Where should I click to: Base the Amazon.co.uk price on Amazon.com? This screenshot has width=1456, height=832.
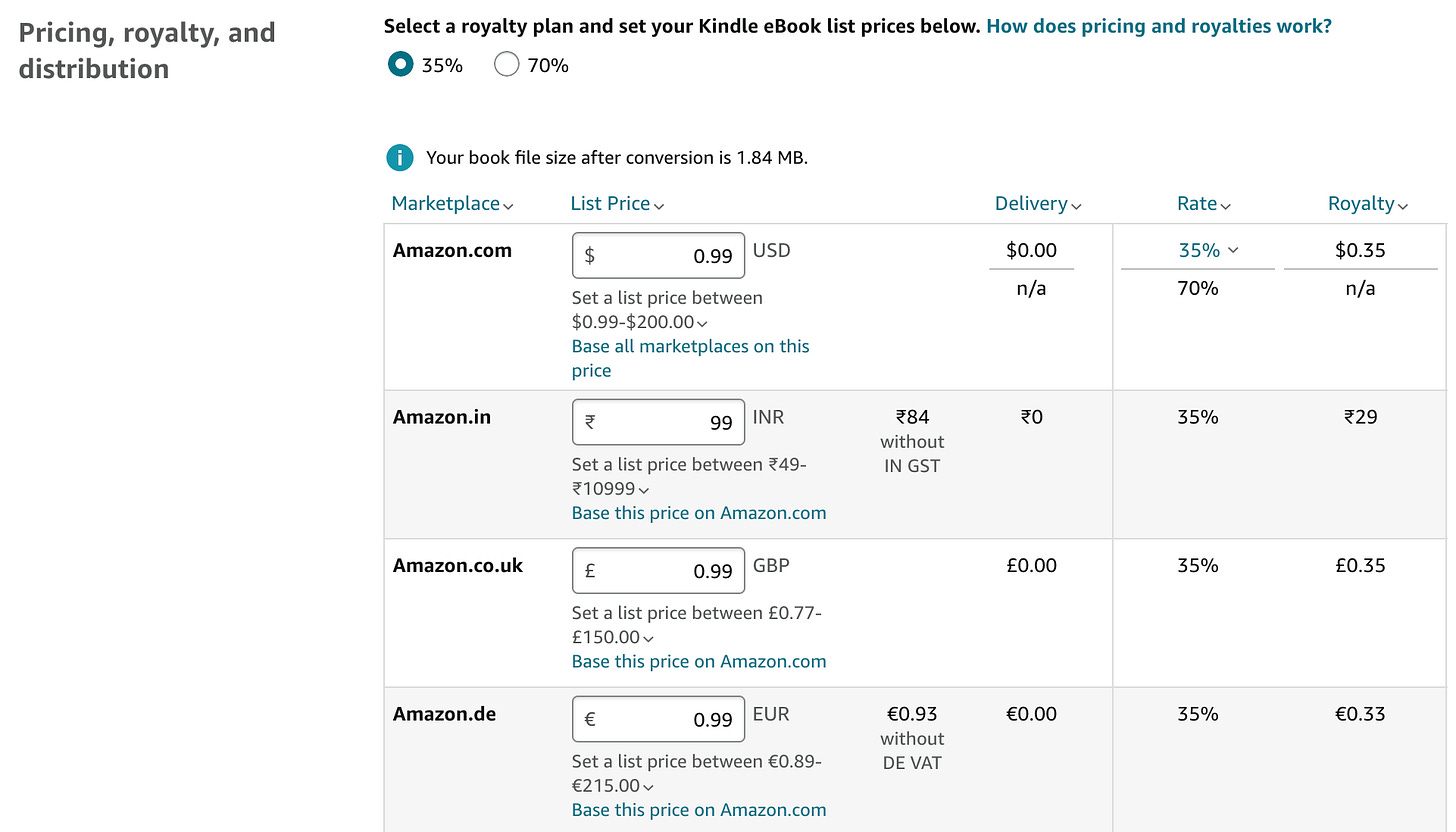(x=699, y=661)
